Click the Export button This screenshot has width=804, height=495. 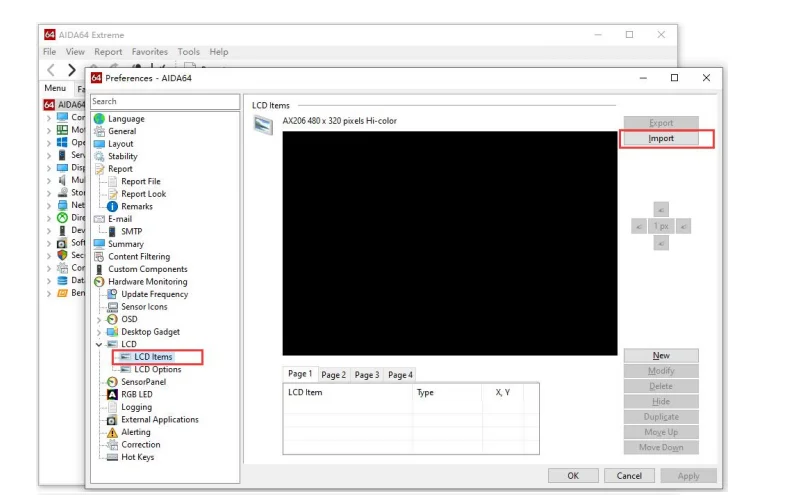coord(661,123)
